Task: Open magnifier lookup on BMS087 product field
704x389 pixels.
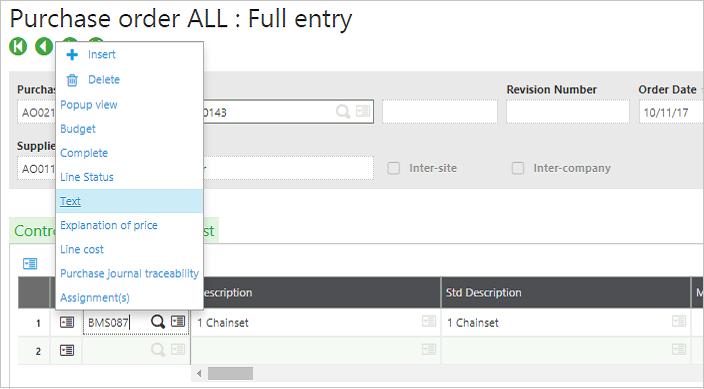Action: (x=158, y=322)
